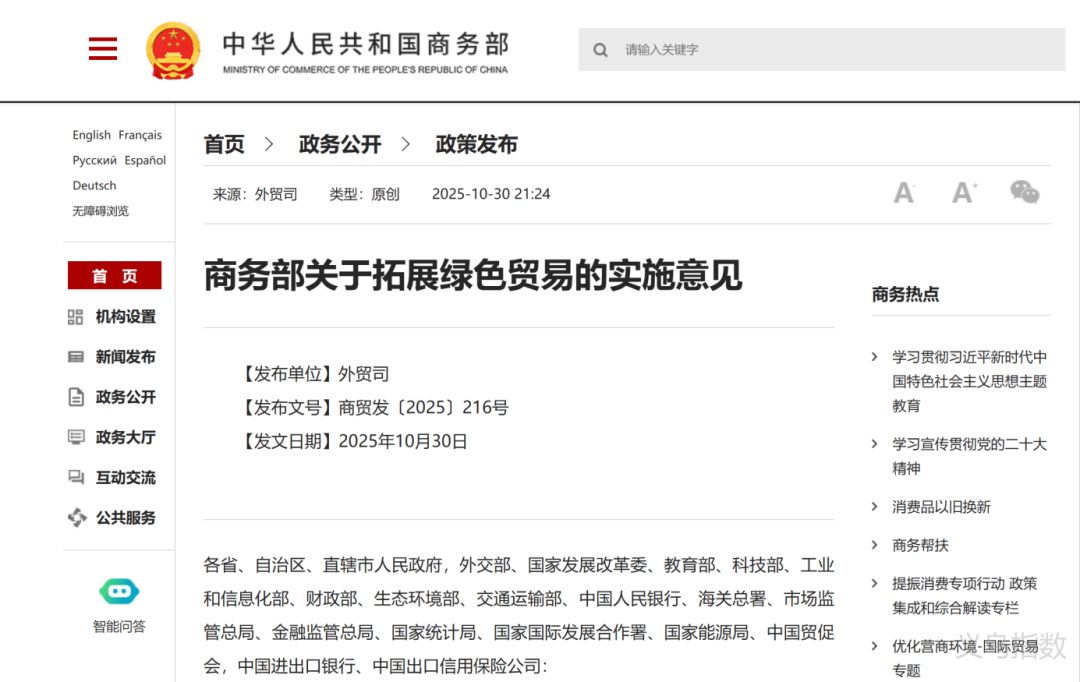Image resolution: width=1080 pixels, height=682 pixels.
Task: Switch site language to Français
Action: click(x=140, y=135)
